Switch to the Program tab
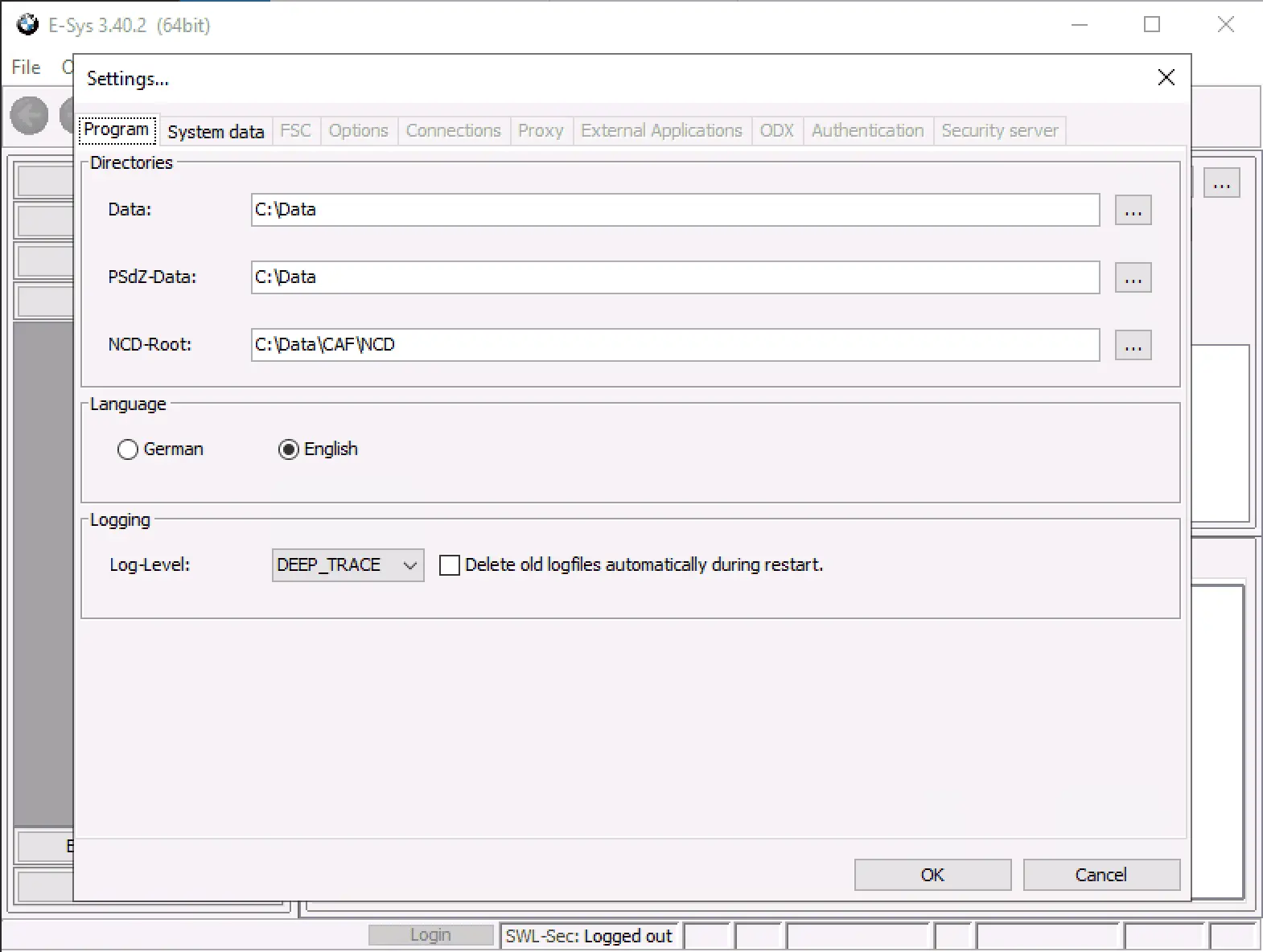 pyautogui.click(x=117, y=130)
